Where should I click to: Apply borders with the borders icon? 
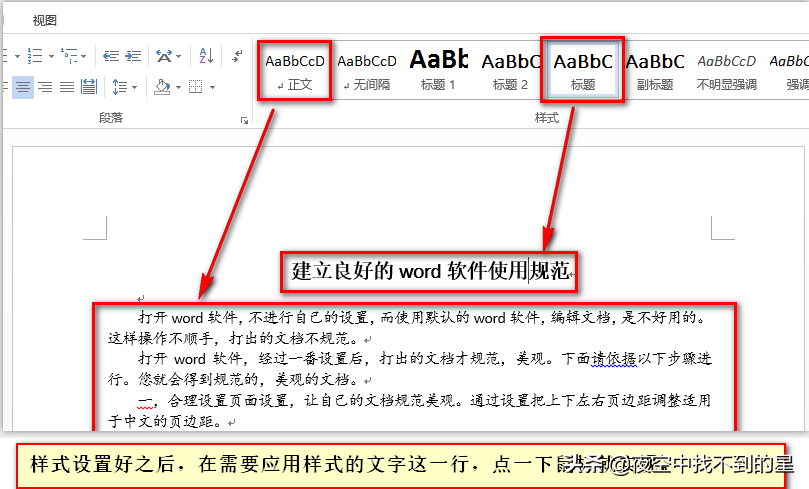[196, 87]
